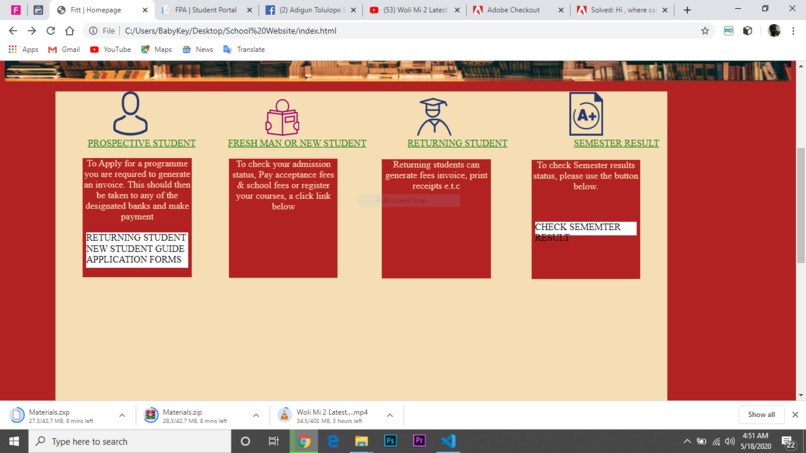Open Cortana circle icon on taskbar

[245, 441]
